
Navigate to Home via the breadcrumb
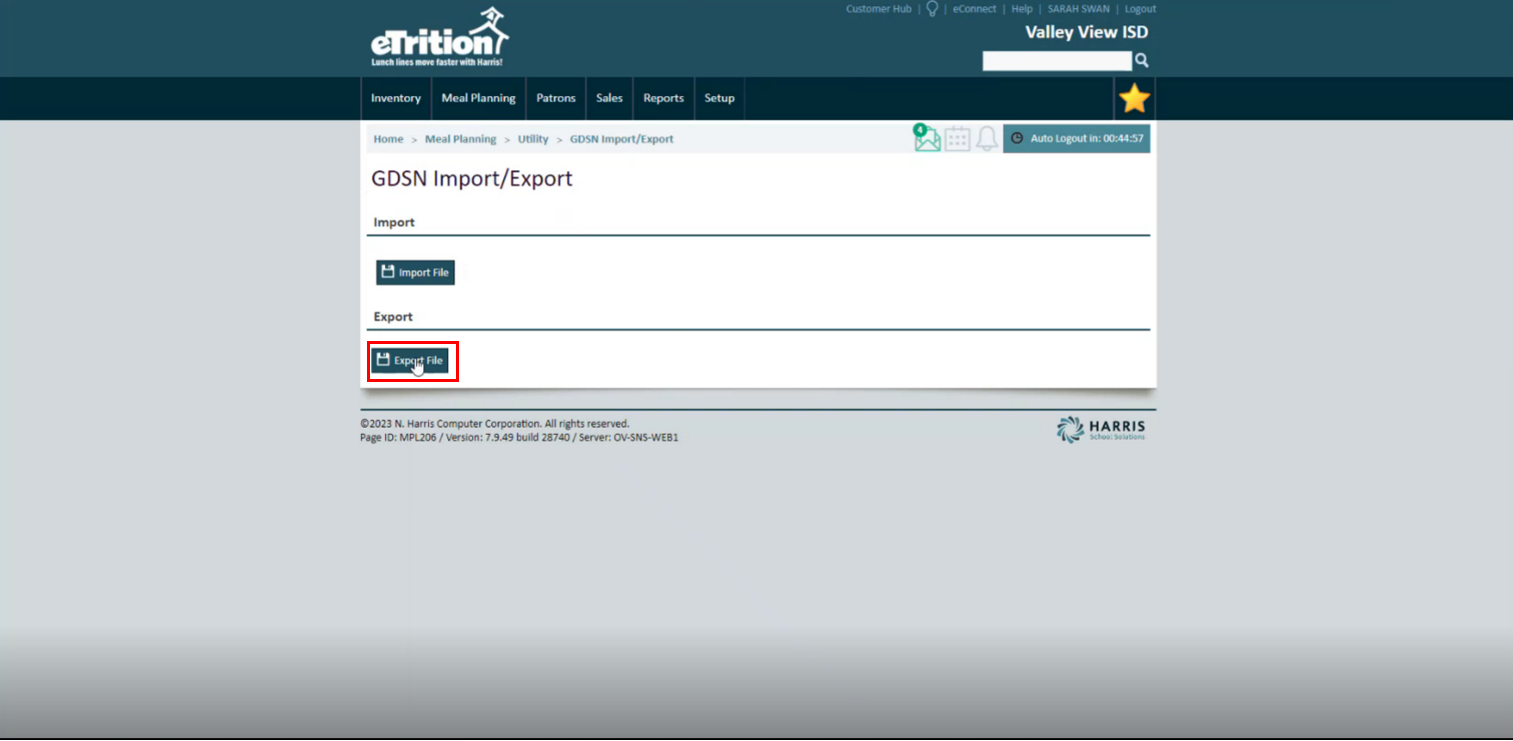388,139
